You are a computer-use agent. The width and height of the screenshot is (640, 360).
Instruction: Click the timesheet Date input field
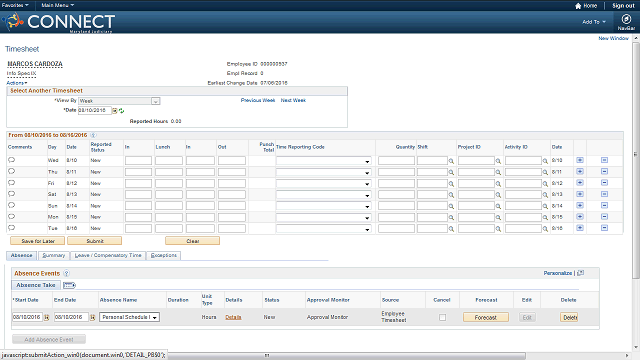[x=95, y=110]
